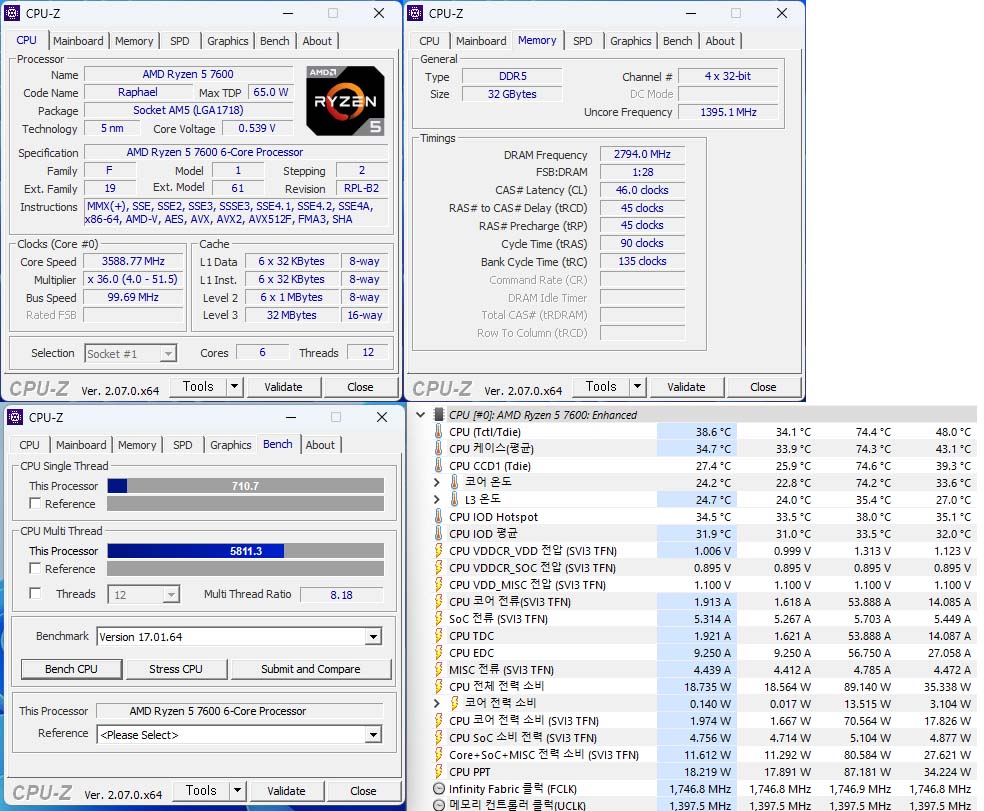Switch to the SPD tab in the Memory window
The image size is (984, 811).
tap(582, 41)
